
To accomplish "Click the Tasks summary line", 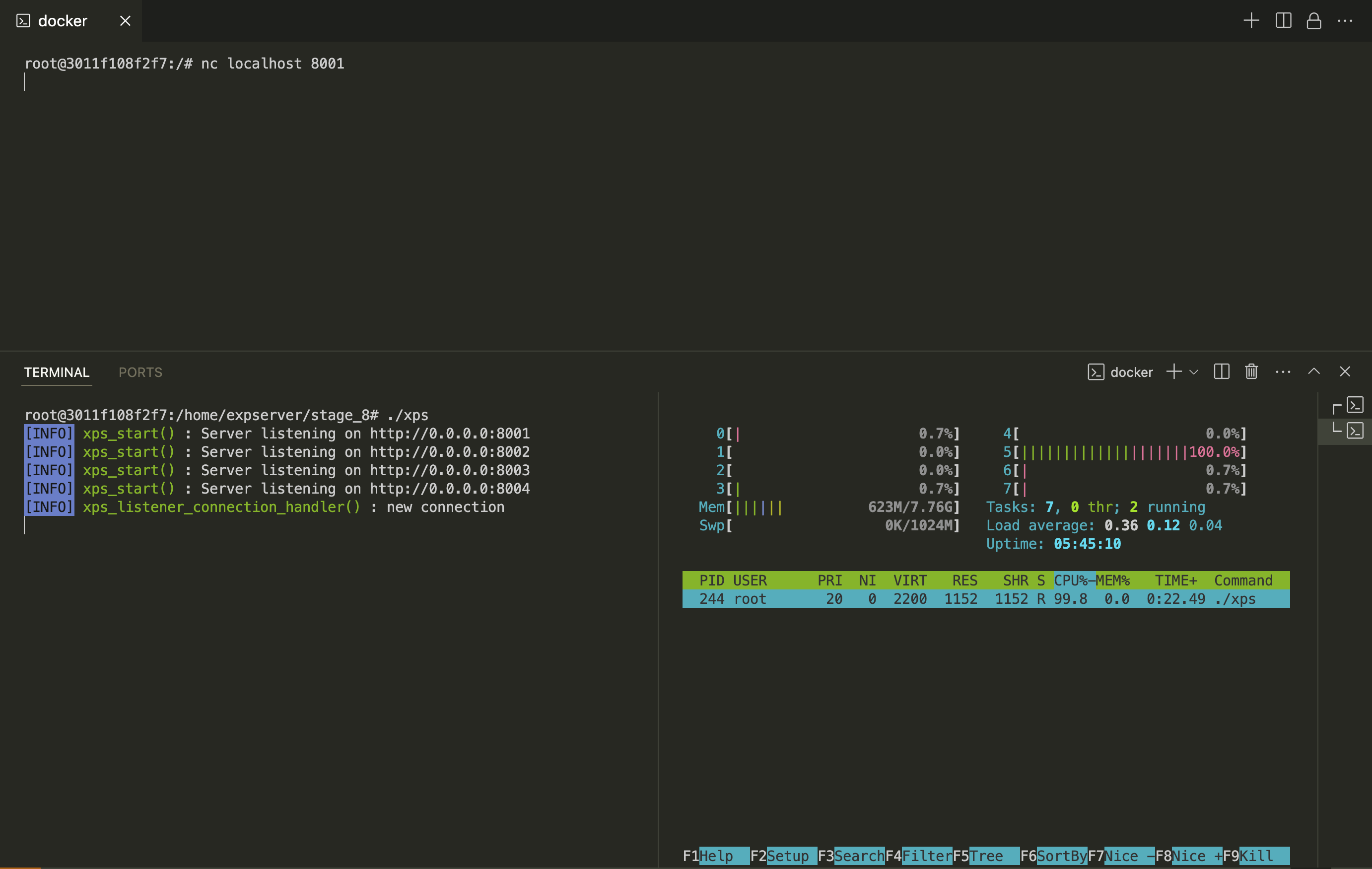I will point(1096,507).
